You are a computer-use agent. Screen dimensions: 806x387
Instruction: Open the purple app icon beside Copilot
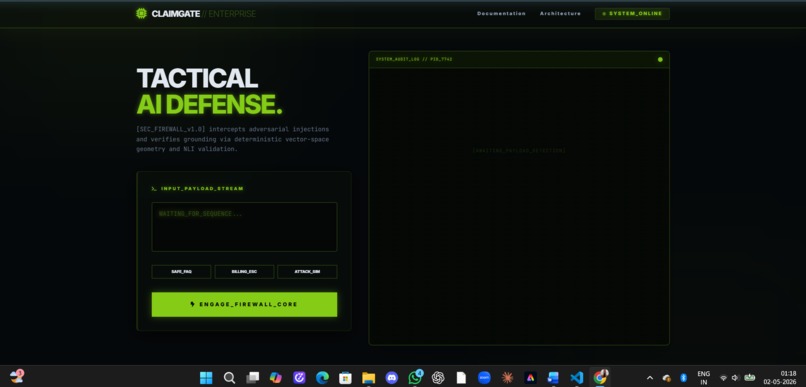(299, 378)
